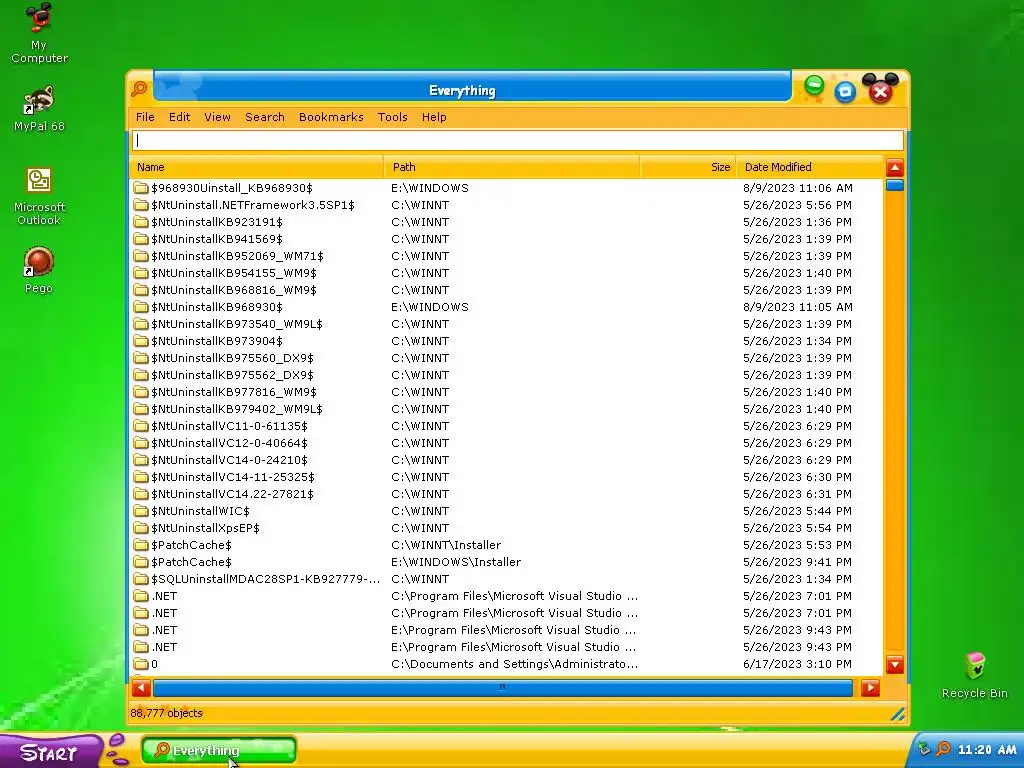Open the Tools menu

[392, 117]
